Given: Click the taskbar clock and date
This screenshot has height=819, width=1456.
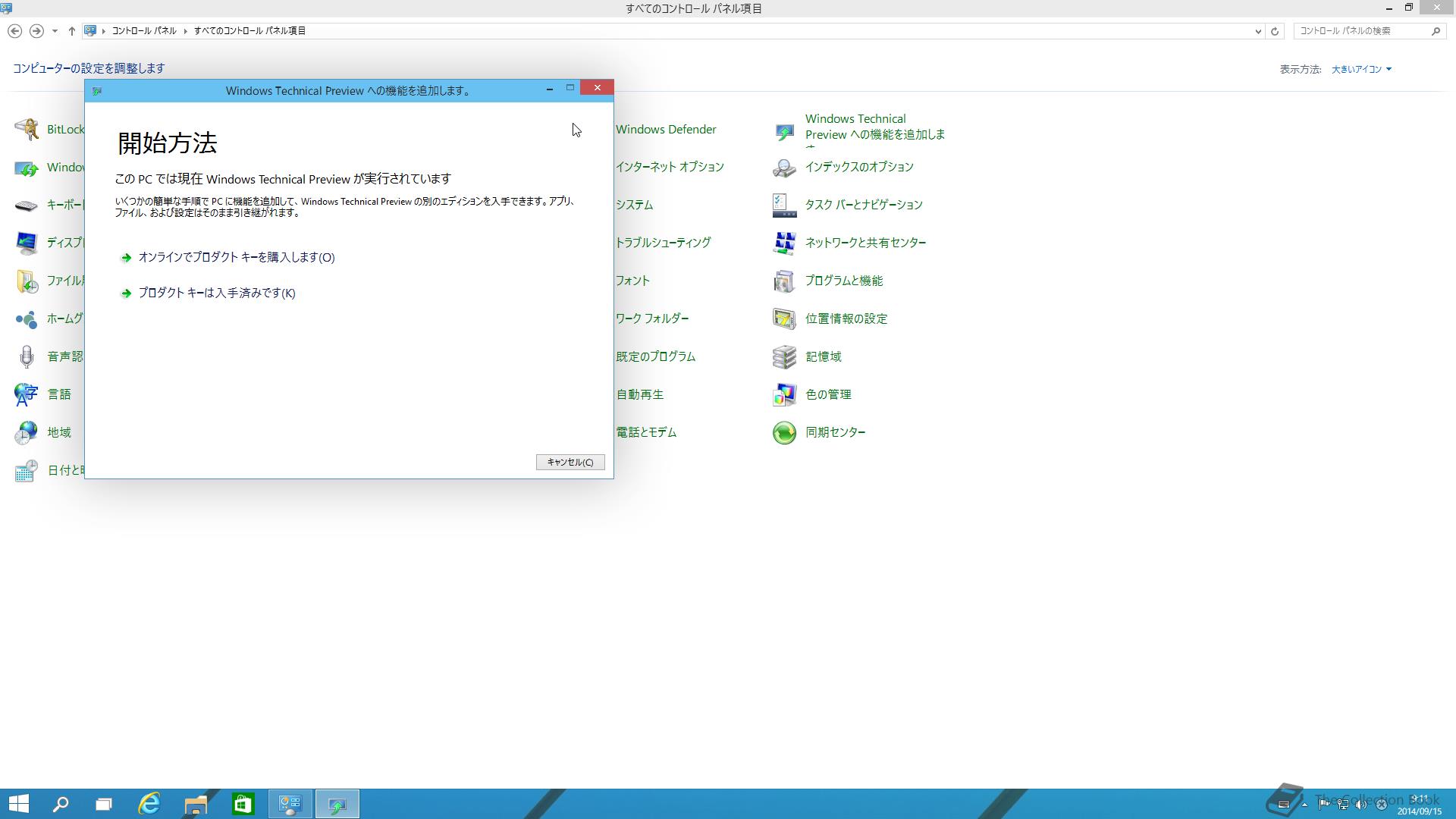Looking at the screenshot, I should (x=1420, y=805).
